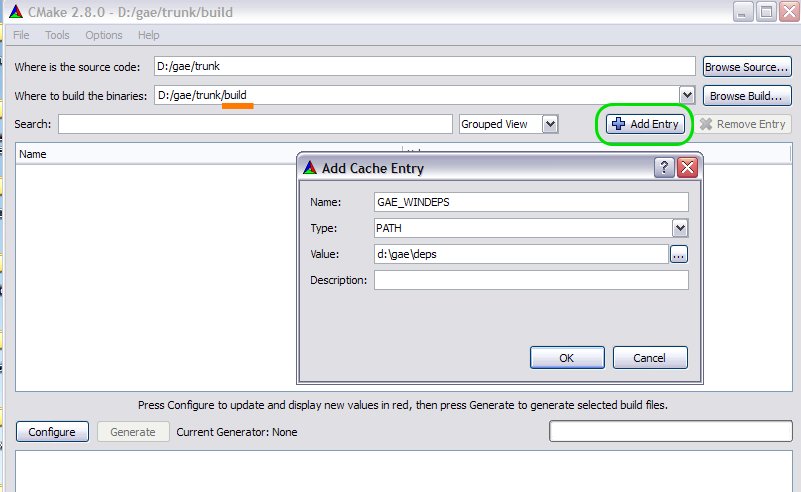Click the Add Entry plus button
Screen dimensions: 801x492
[645, 124]
